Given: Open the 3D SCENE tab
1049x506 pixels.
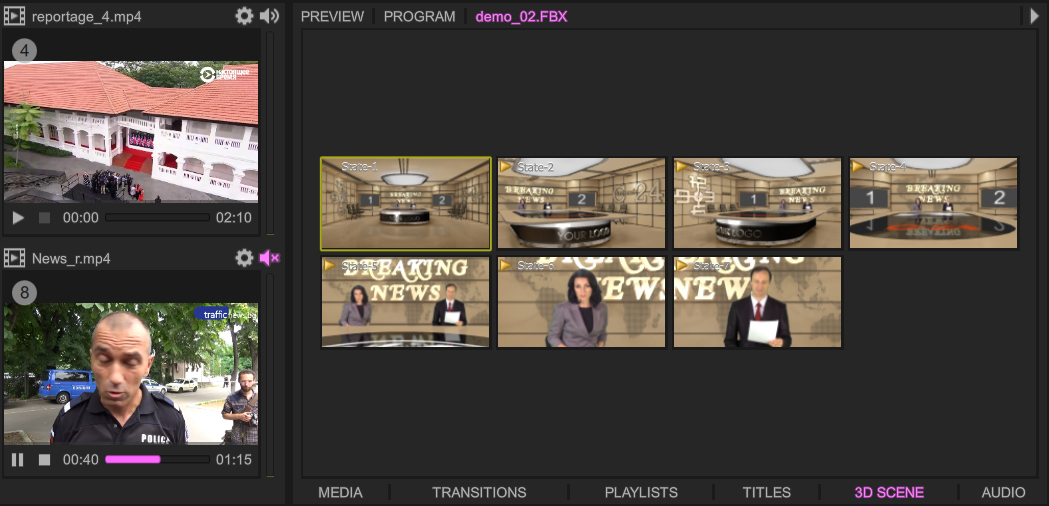Looking at the screenshot, I should 889,493.
